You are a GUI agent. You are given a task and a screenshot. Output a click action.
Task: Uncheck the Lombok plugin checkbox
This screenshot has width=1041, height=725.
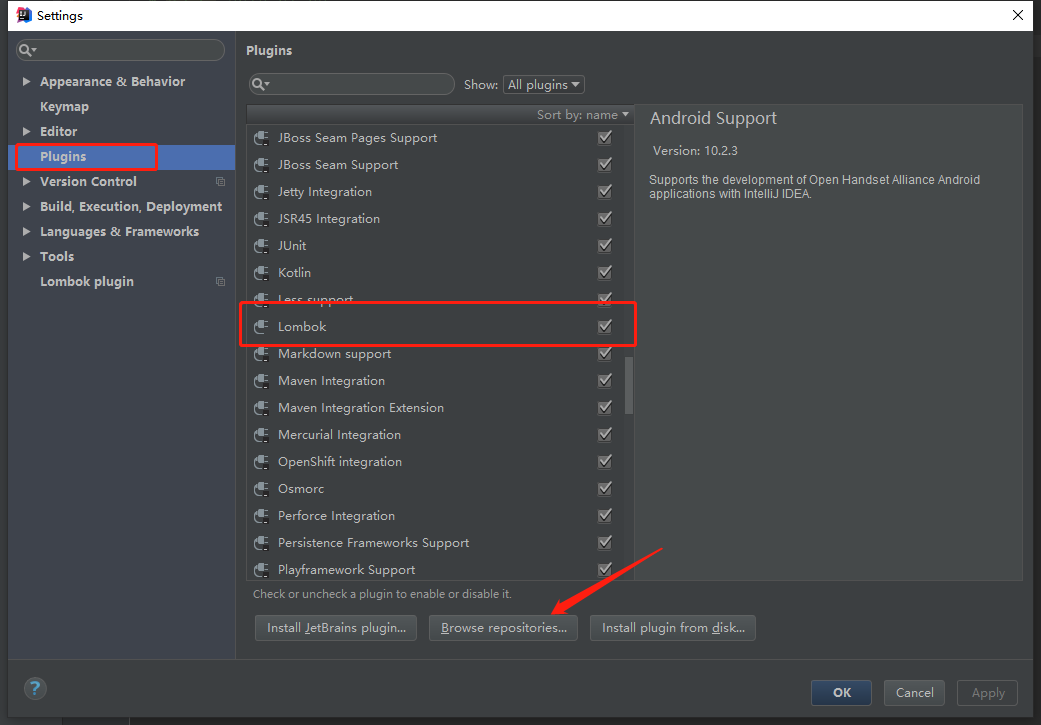click(x=605, y=326)
